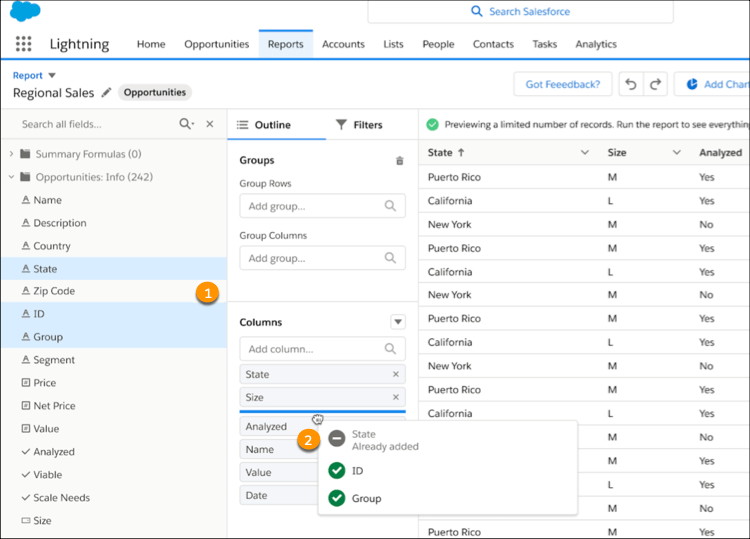Open the Columns section dropdown menu

[397, 322]
